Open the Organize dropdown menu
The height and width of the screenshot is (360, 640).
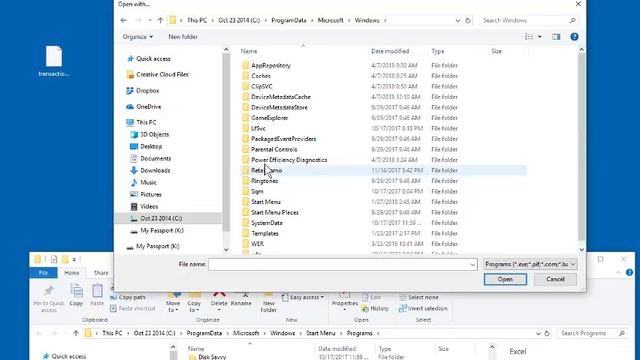138,37
